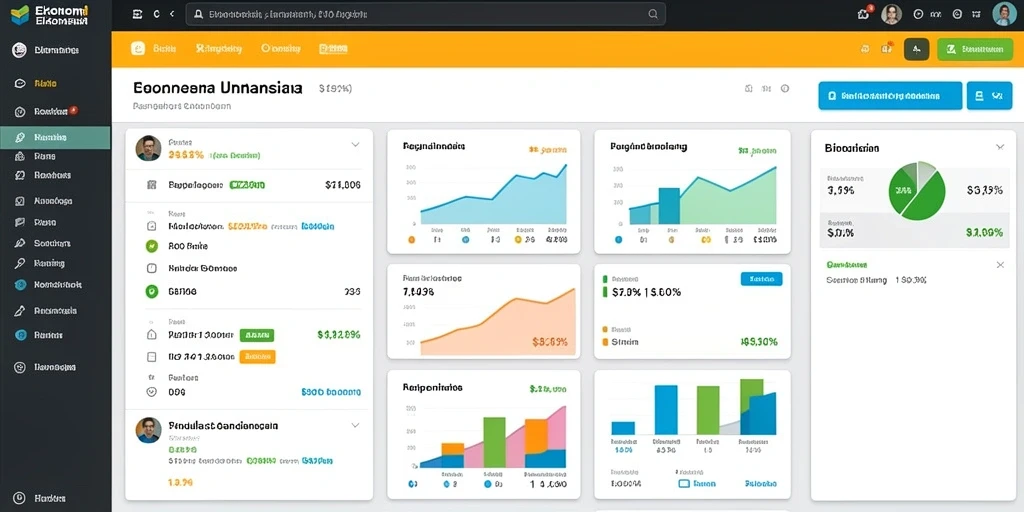This screenshot has width=1024, height=512.
Task: Collapse the pie chart panel chevron
Action: point(1000,148)
